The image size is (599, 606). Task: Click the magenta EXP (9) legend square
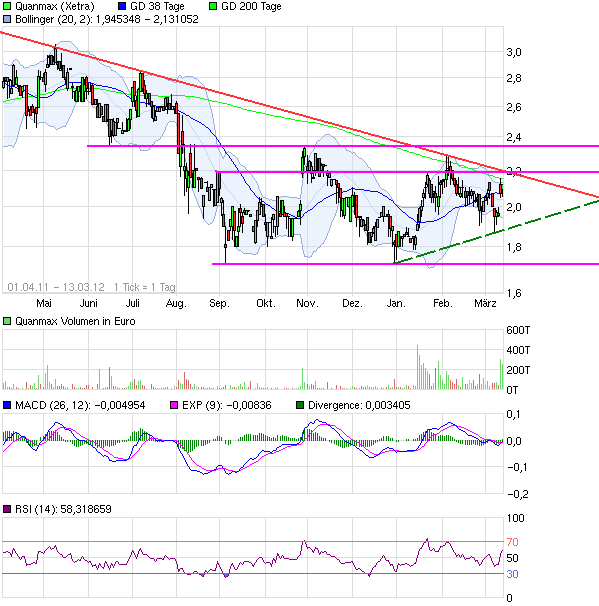click(174, 405)
